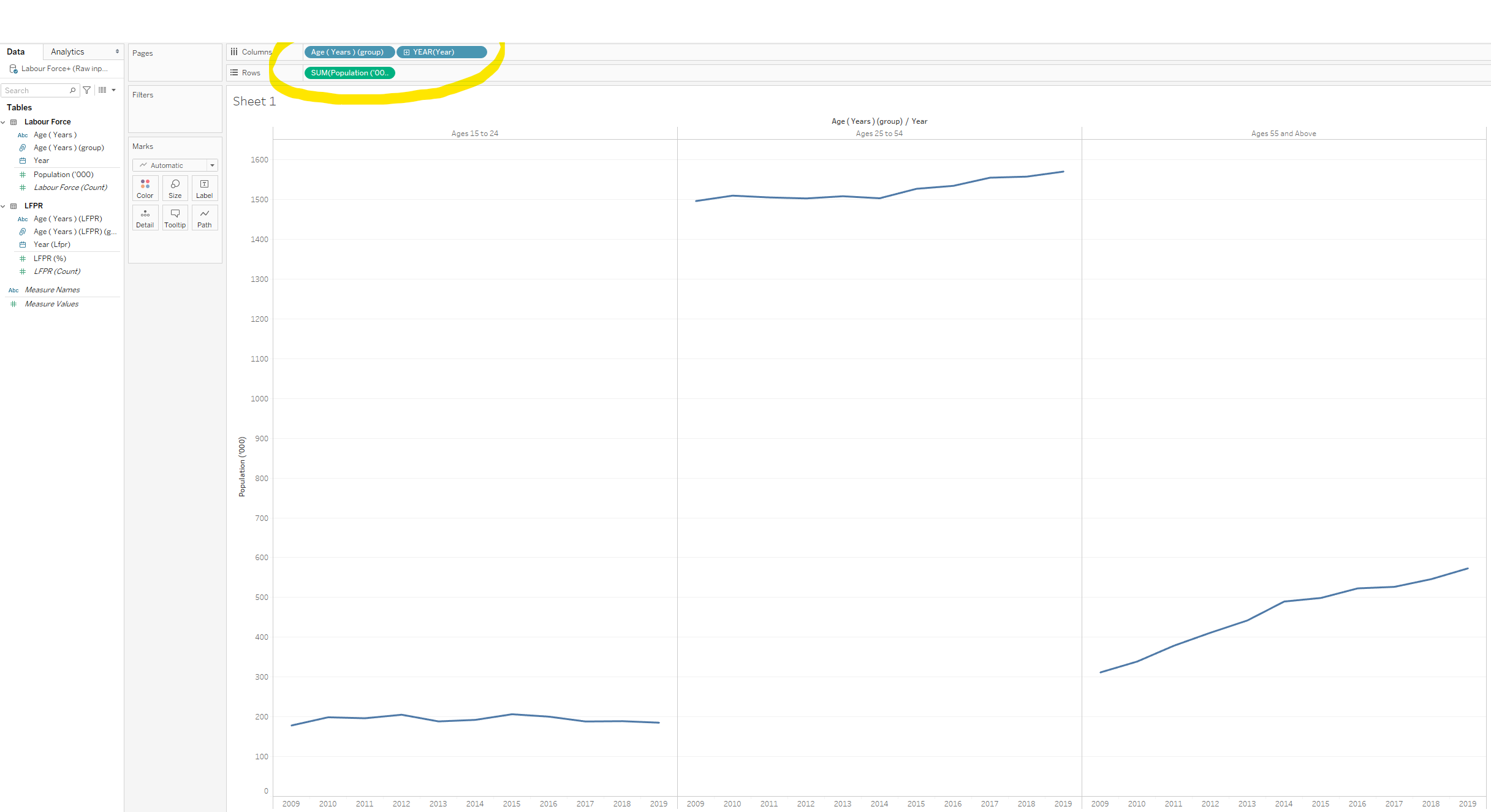Open the Color marks card

coord(145,188)
